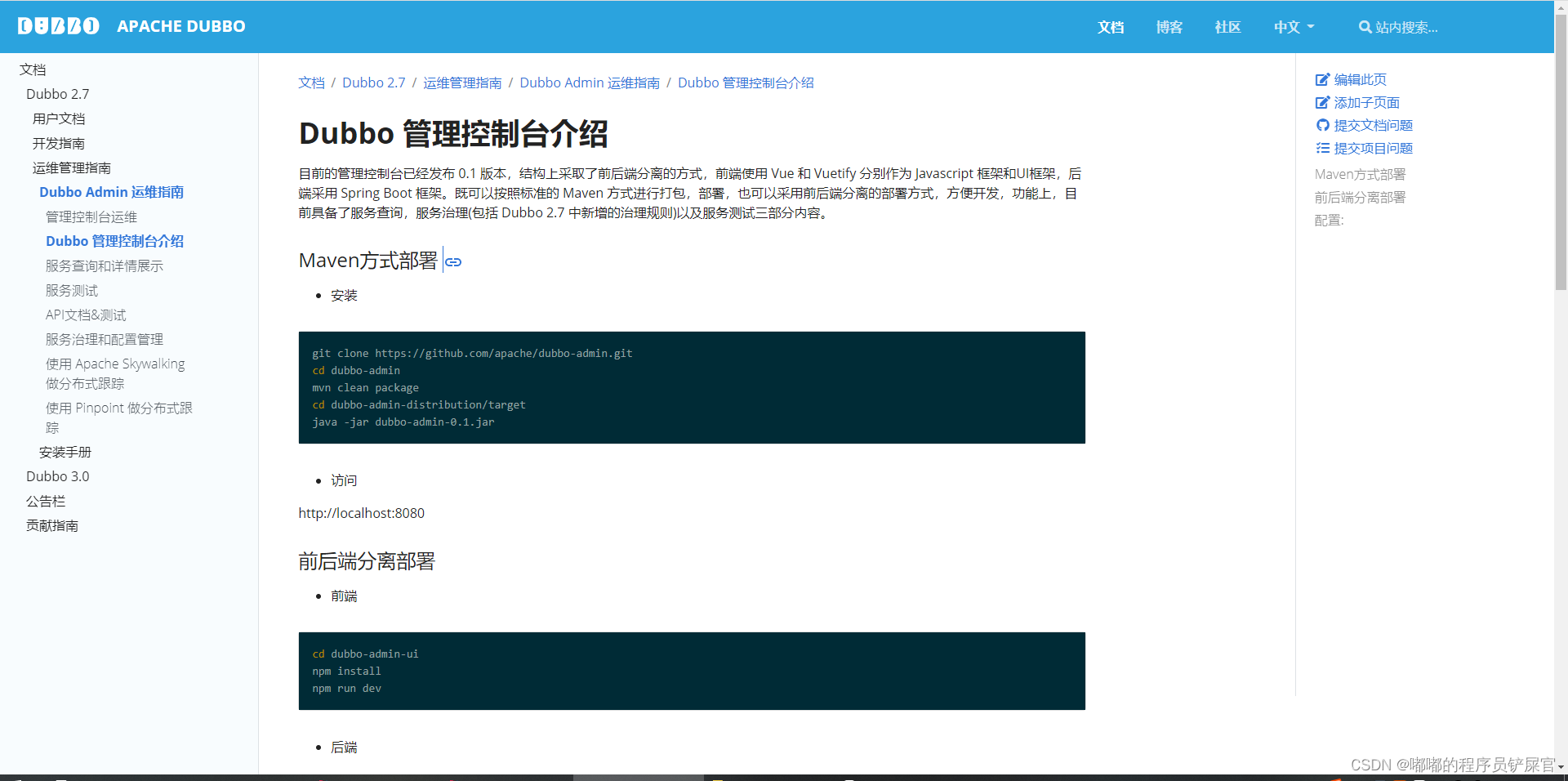The width and height of the screenshot is (1568, 781).
Task: Select Dubbo Admin 运维指南 in the sidebar
Action: coord(111,192)
